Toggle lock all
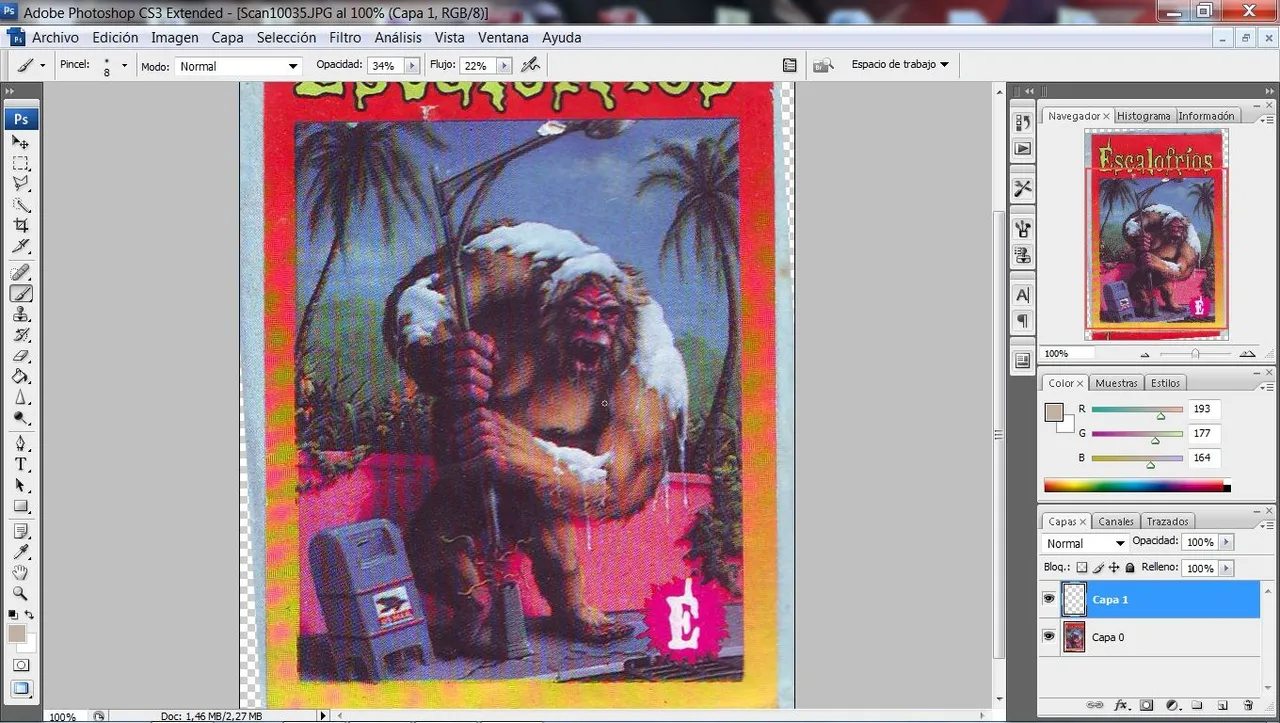1280x723 pixels. [x=1130, y=567]
